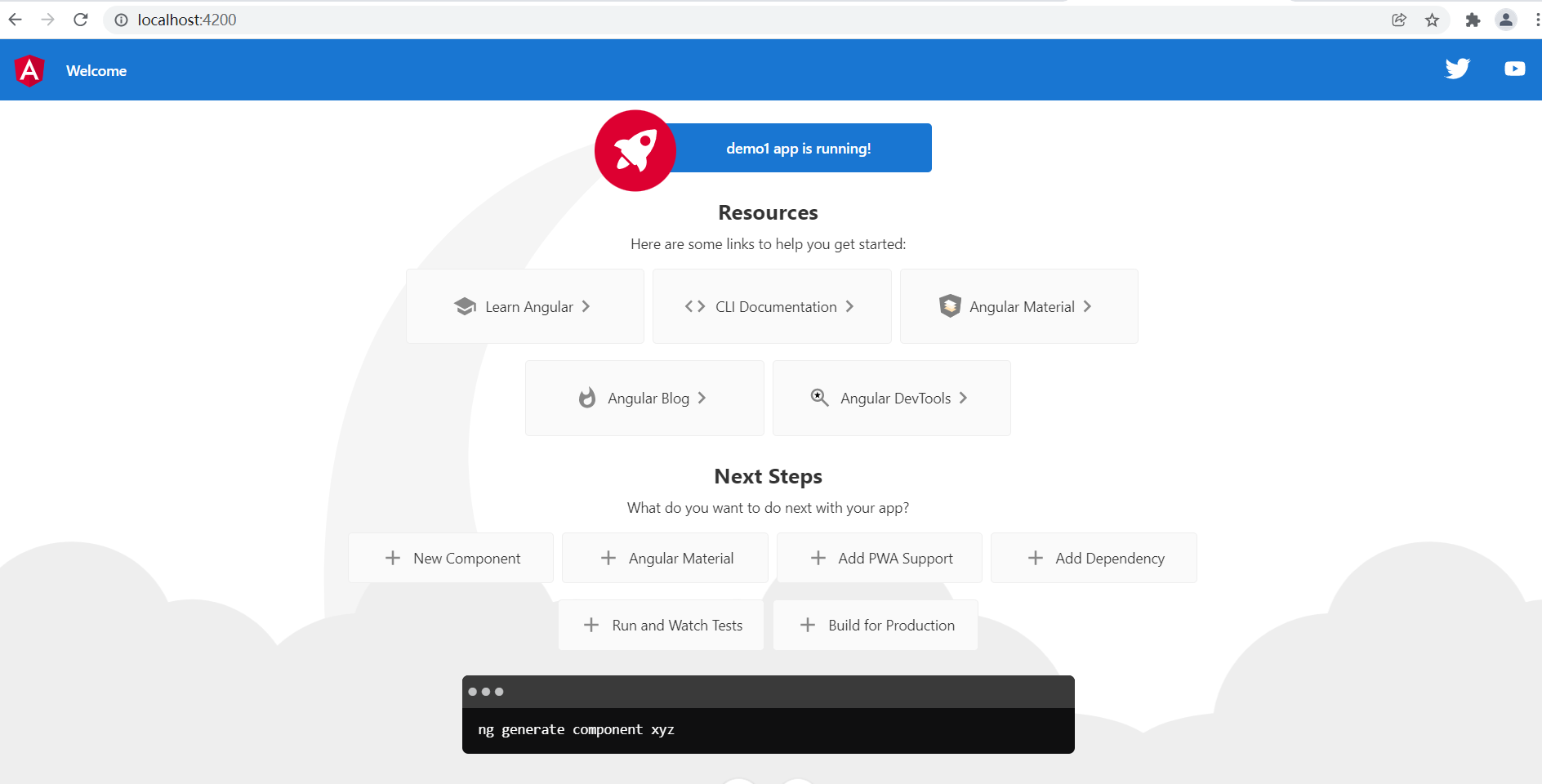
Task: Share this page using the share icon
Action: tap(1399, 20)
